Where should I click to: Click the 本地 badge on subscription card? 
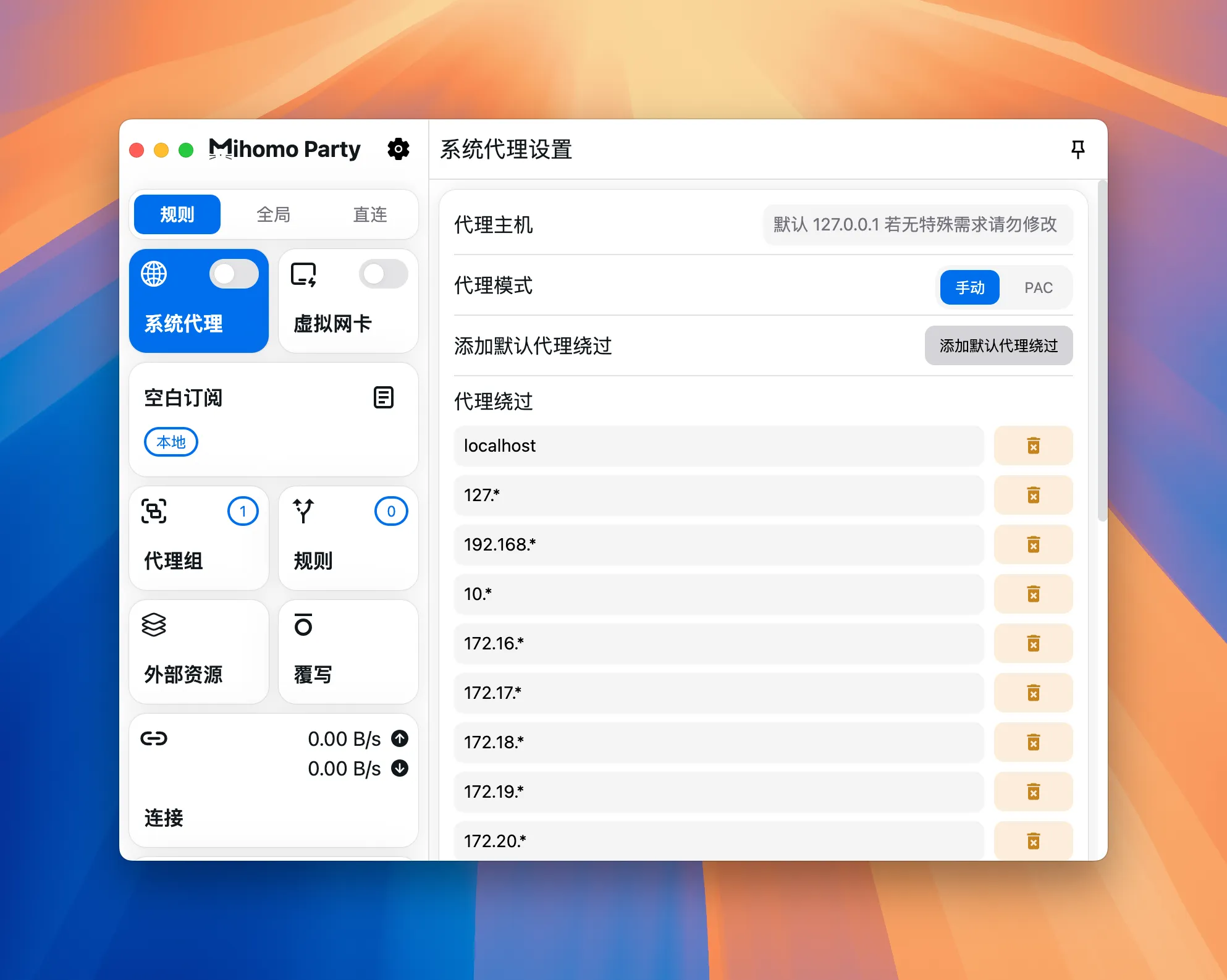[x=170, y=442]
